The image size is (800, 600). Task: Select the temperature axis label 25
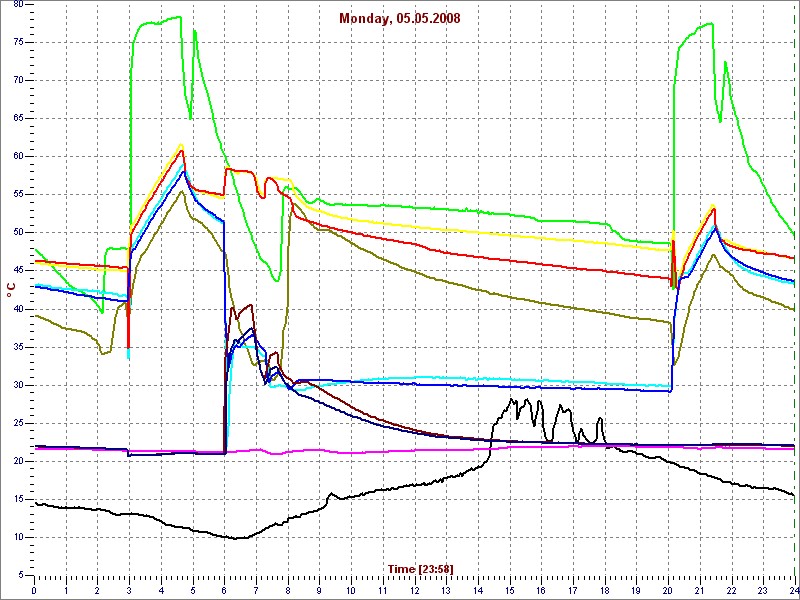18,423
